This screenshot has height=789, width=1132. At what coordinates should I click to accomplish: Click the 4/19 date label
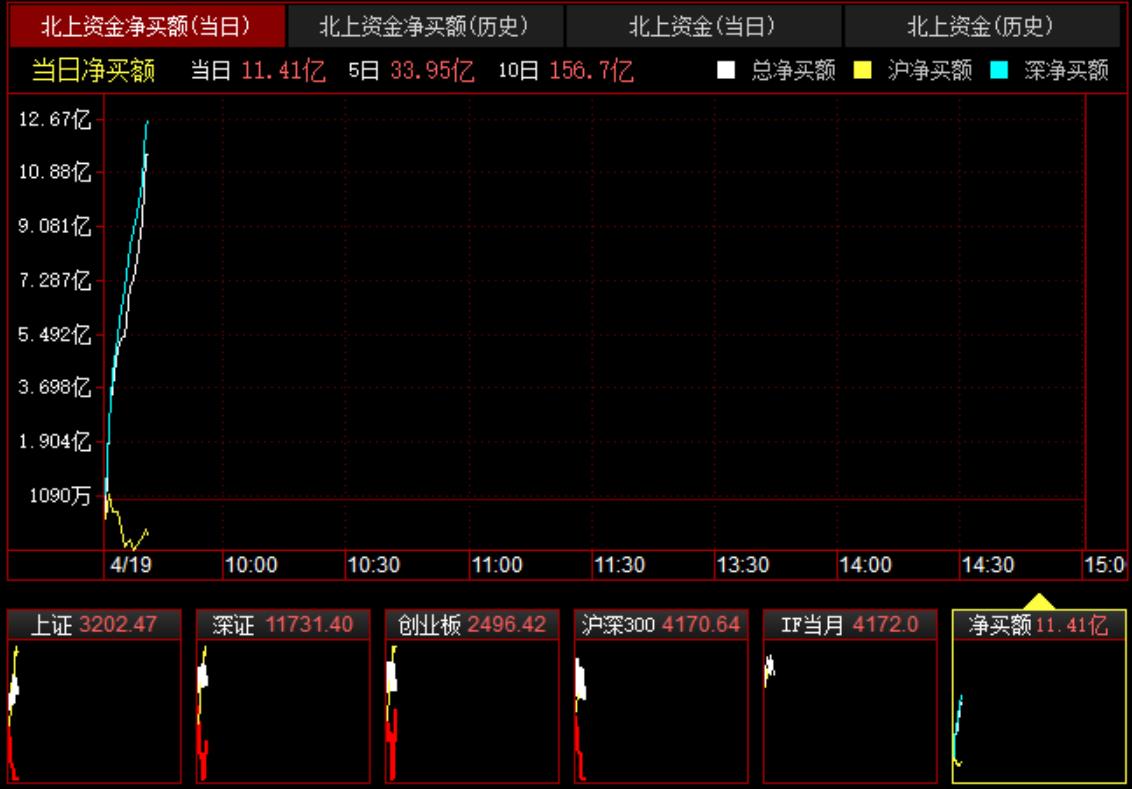[129, 565]
